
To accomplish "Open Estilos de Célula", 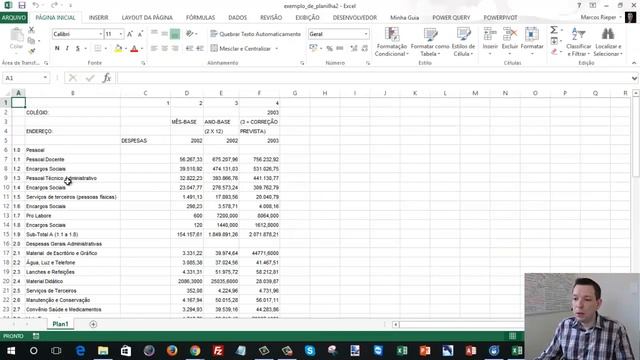I will tap(463, 42).
